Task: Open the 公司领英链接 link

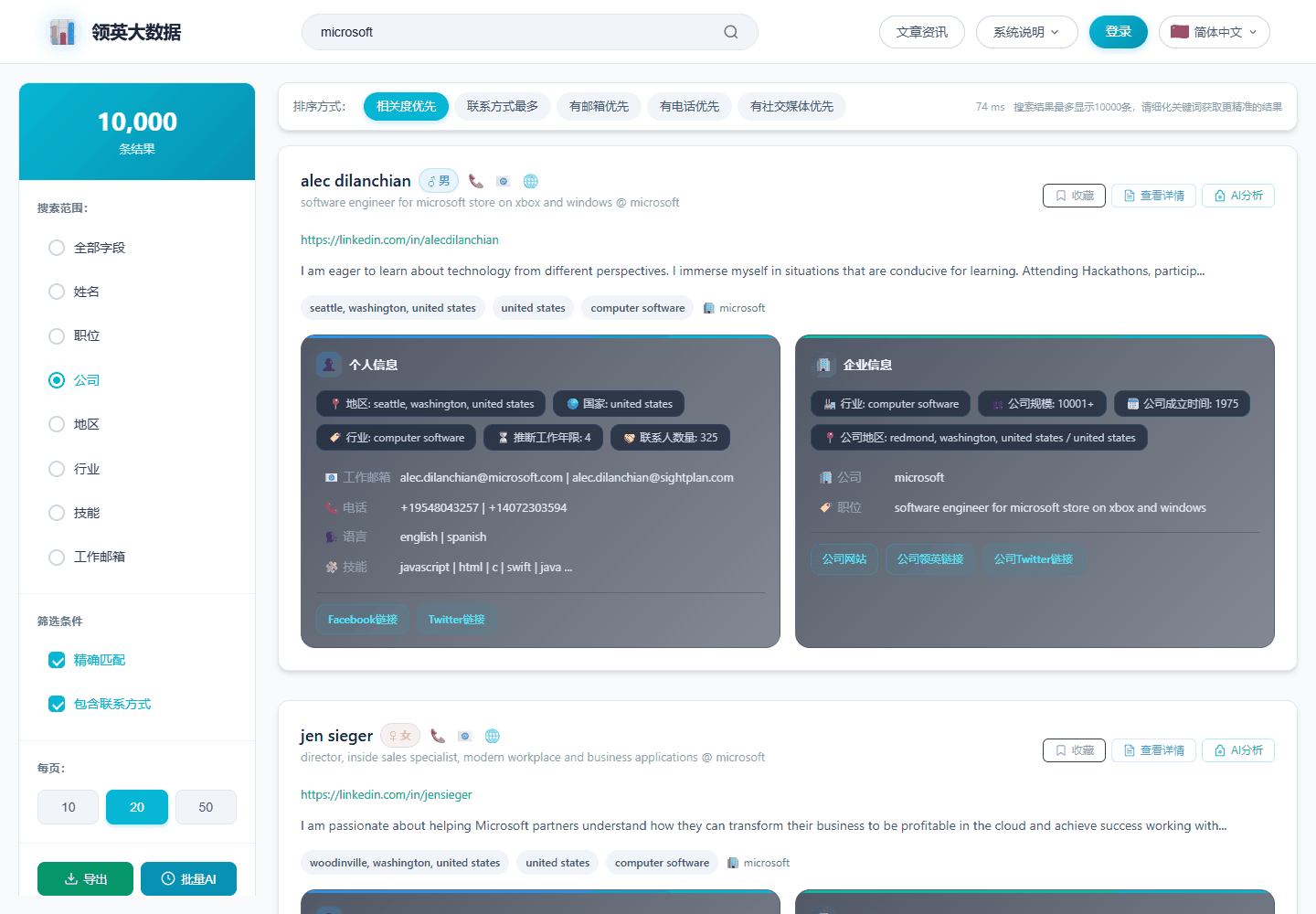Action: (930, 559)
